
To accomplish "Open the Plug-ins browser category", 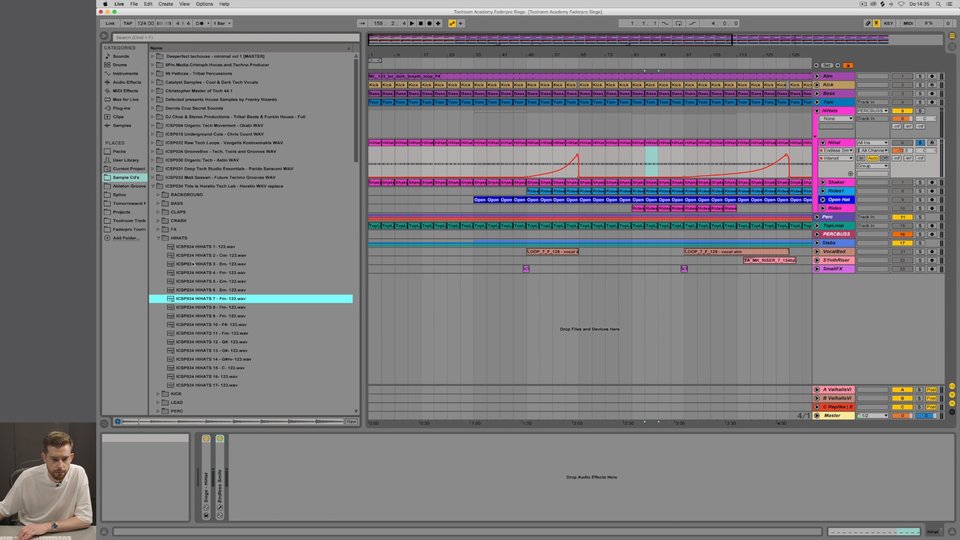I will point(121,108).
